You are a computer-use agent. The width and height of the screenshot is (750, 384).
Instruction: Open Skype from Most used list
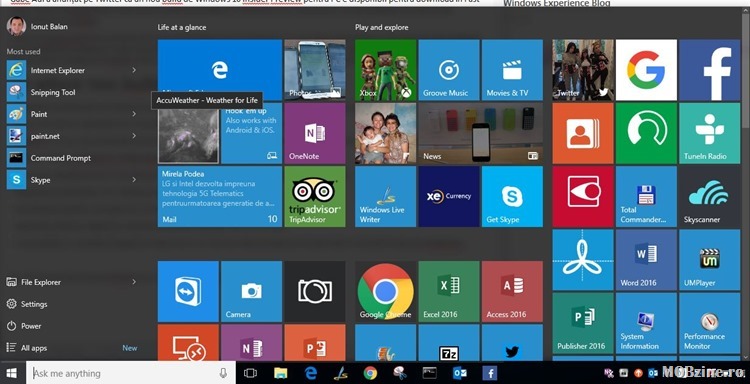click(x=72, y=180)
